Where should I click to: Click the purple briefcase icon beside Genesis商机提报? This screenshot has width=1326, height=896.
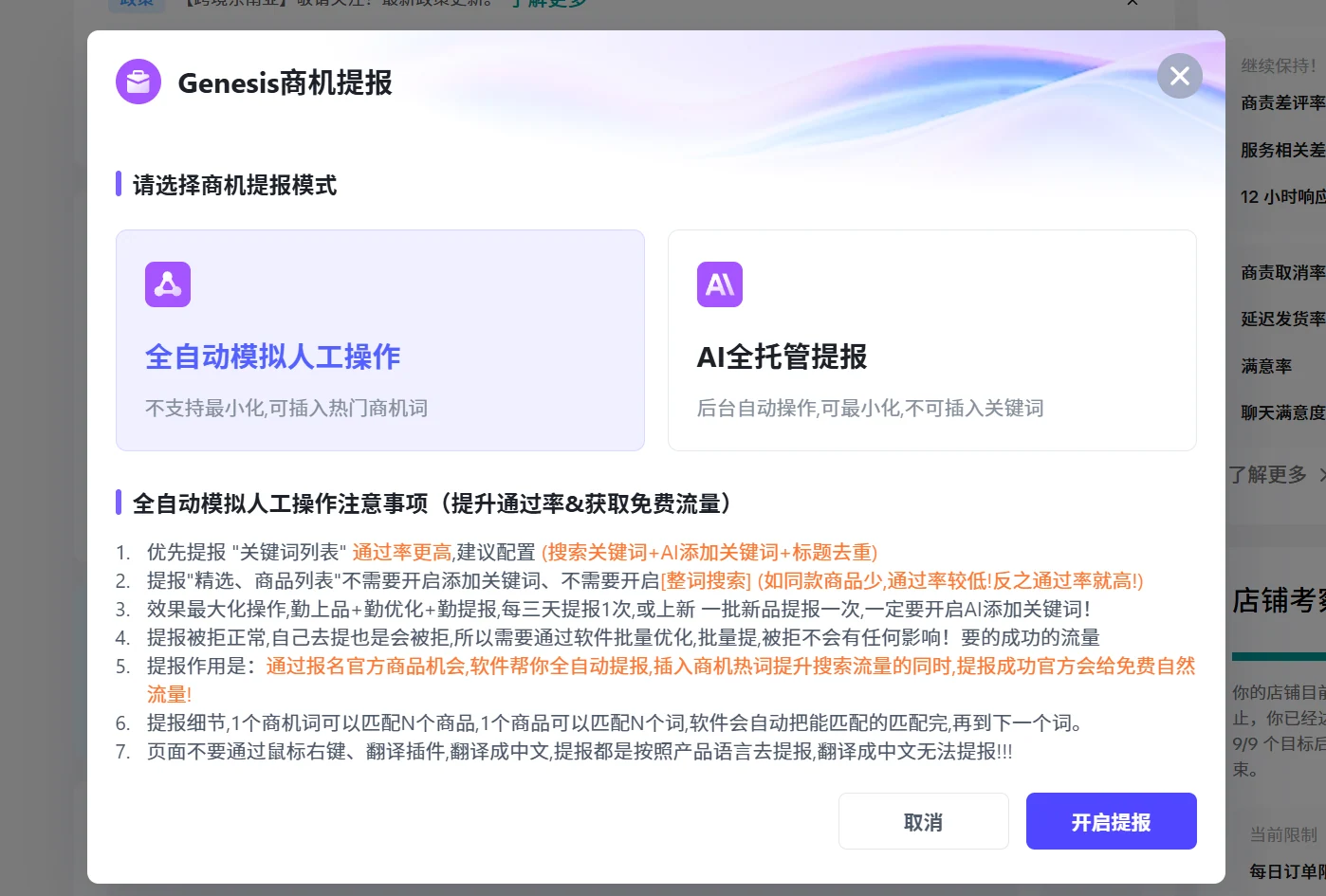(x=138, y=82)
